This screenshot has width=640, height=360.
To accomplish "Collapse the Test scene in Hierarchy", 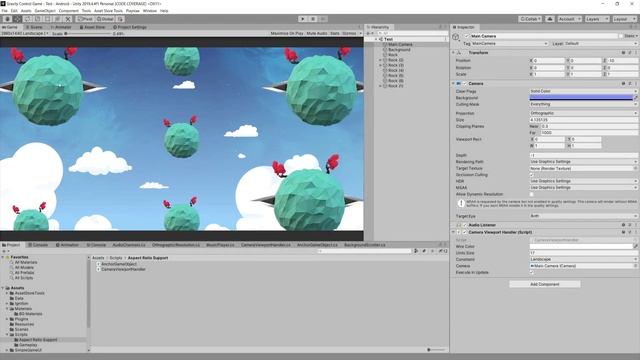I will pos(376,39).
